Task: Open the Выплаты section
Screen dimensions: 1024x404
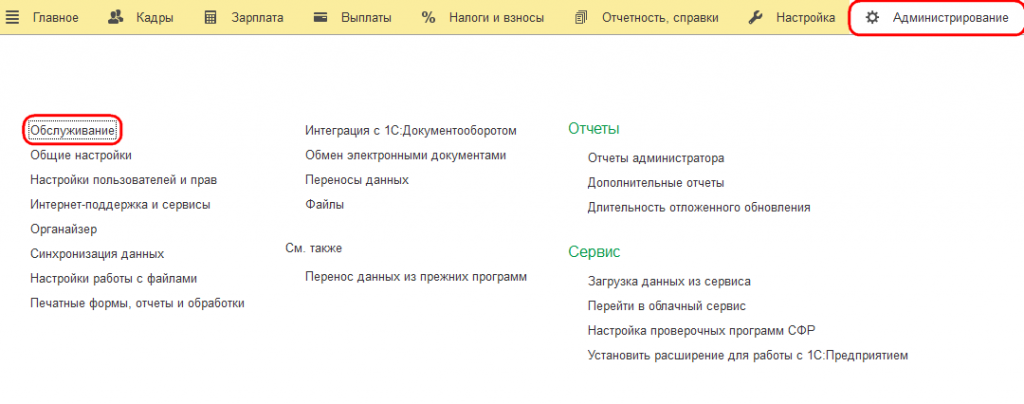Action: [x=366, y=18]
